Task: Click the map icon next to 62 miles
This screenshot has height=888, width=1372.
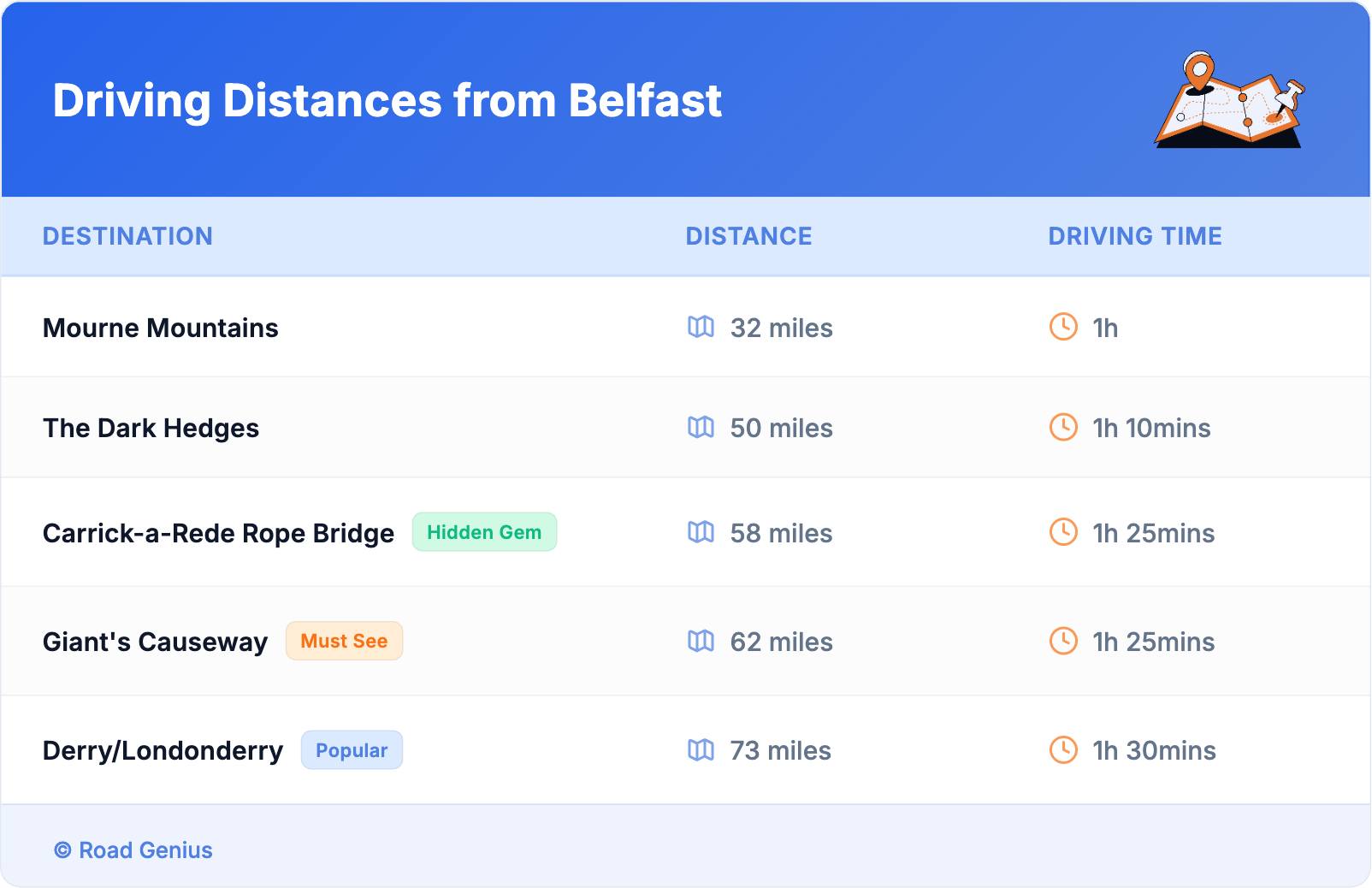Action: pos(701,641)
